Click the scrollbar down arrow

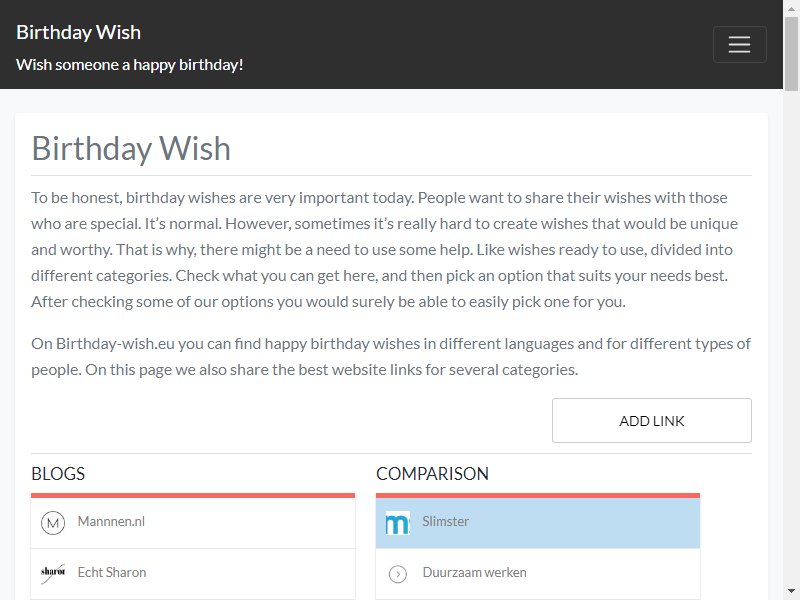tap(791, 592)
